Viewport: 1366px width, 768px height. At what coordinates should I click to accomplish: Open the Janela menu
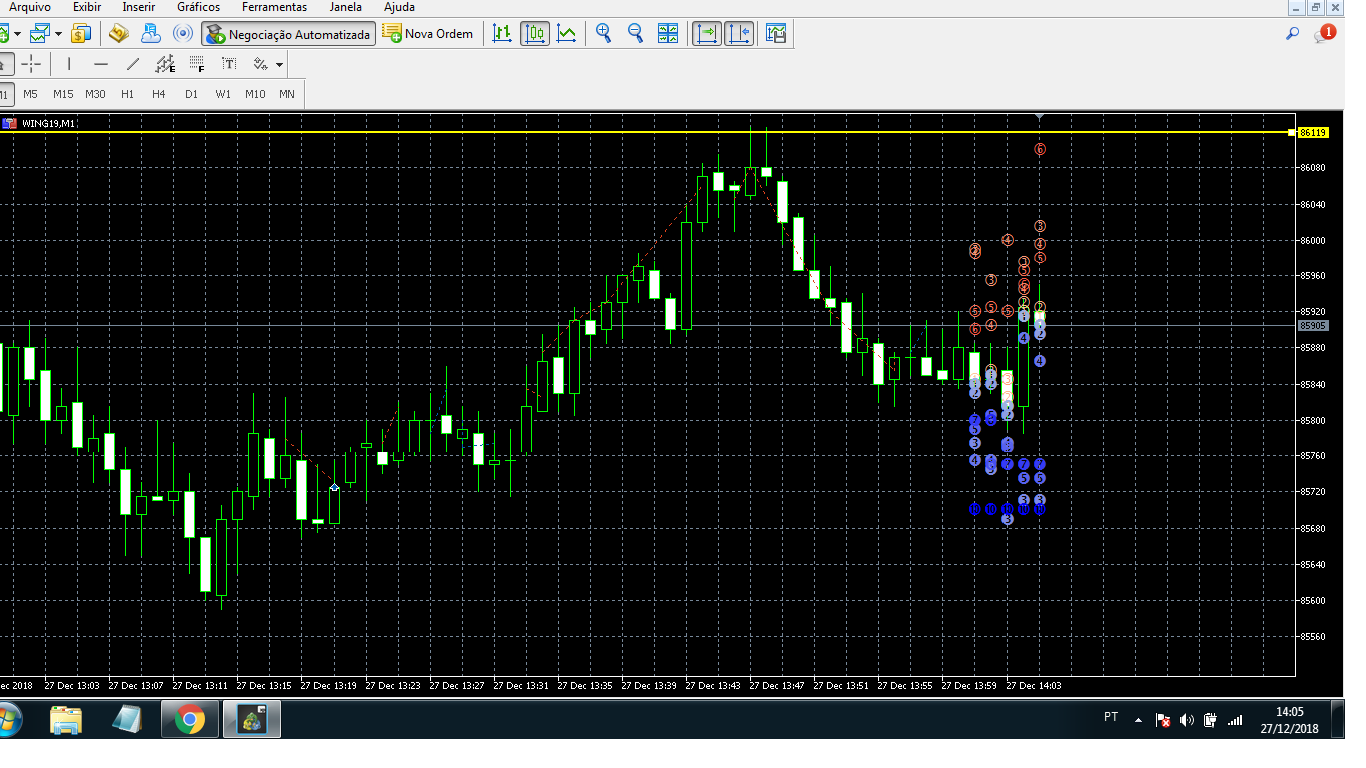click(x=346, y=7)
